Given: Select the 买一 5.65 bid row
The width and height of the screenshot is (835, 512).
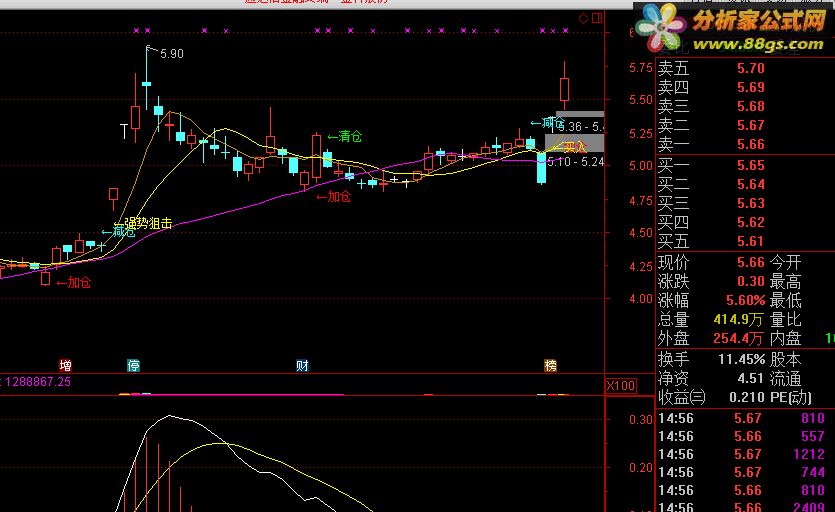Looking at the screenshot, I should pyautogui.click(x=746, y=165).
